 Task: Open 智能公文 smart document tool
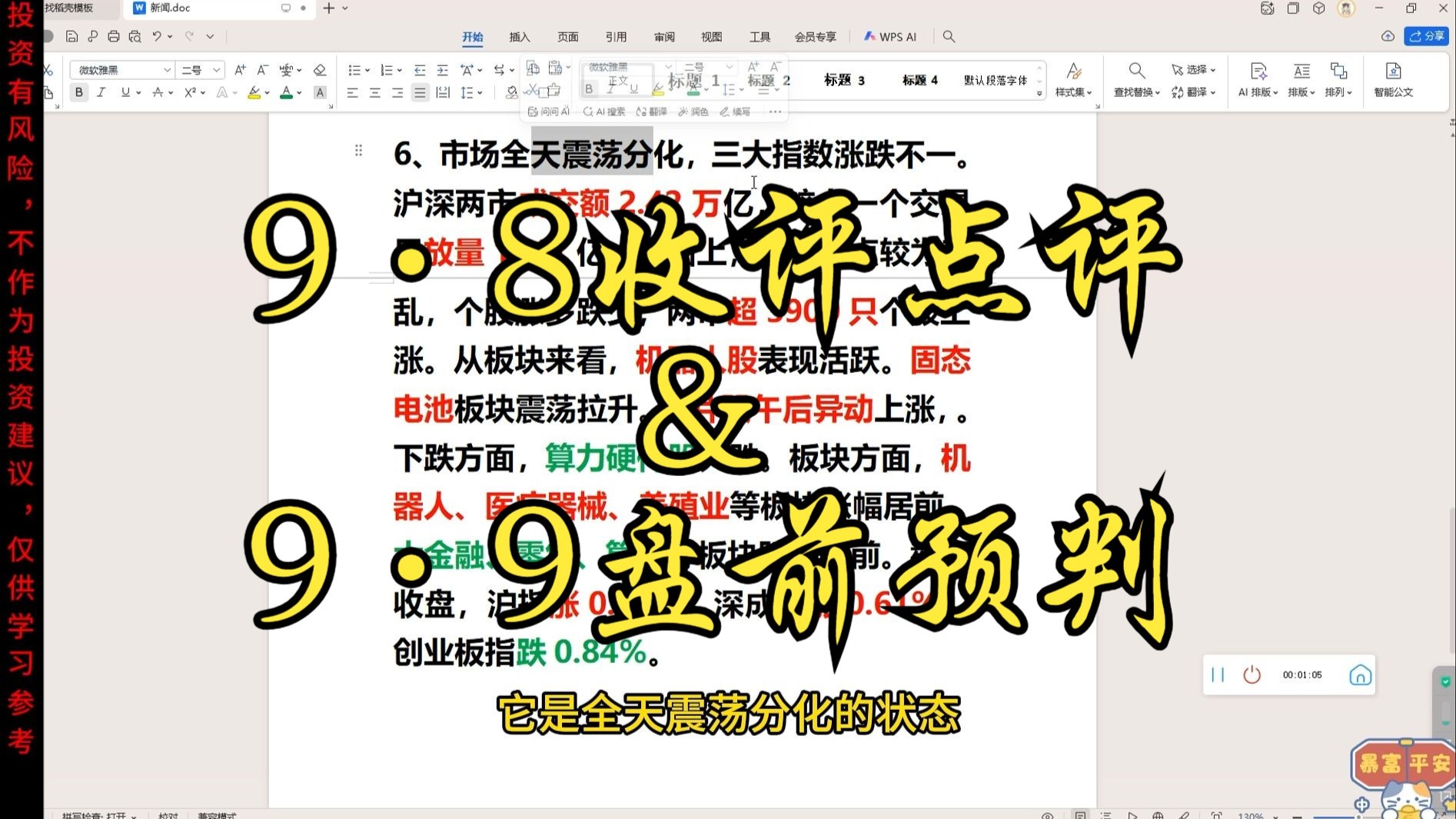tap(1393, 80)
